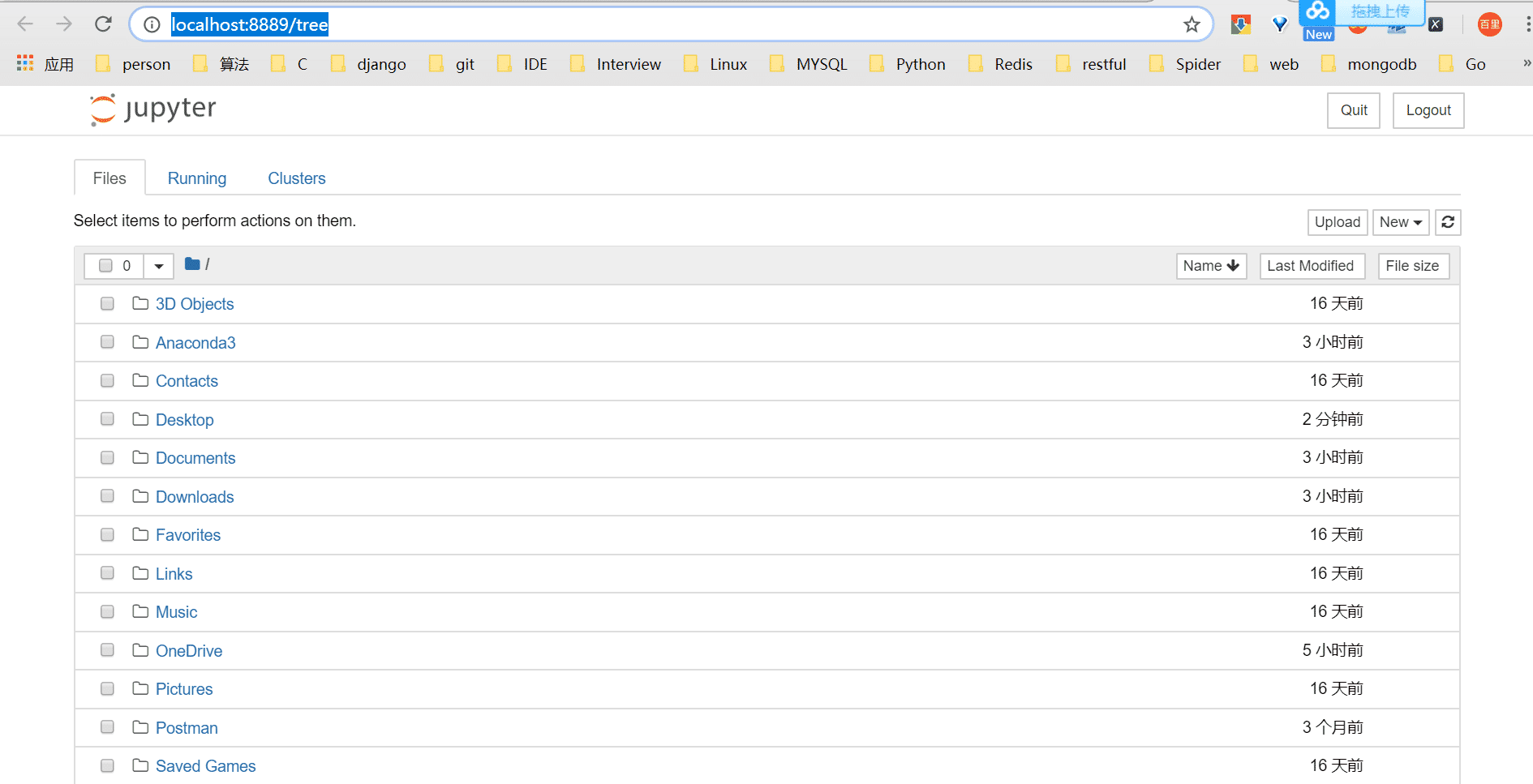1533x784 pixels.
Task: Check the Desktop row checkbox
Action: (x=107, y=419)
